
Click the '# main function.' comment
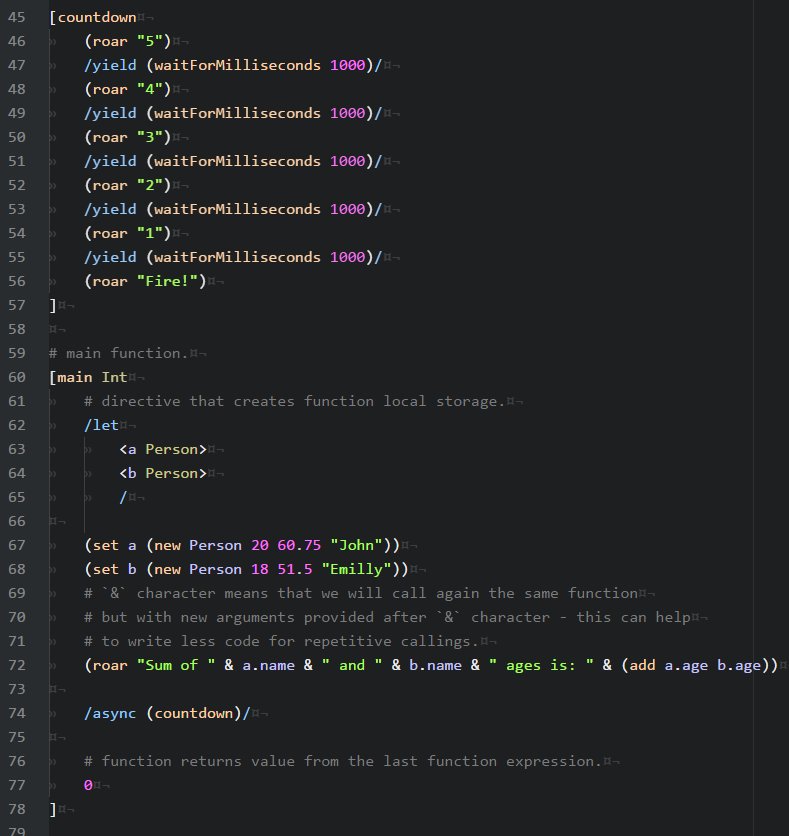pos(118,353)
